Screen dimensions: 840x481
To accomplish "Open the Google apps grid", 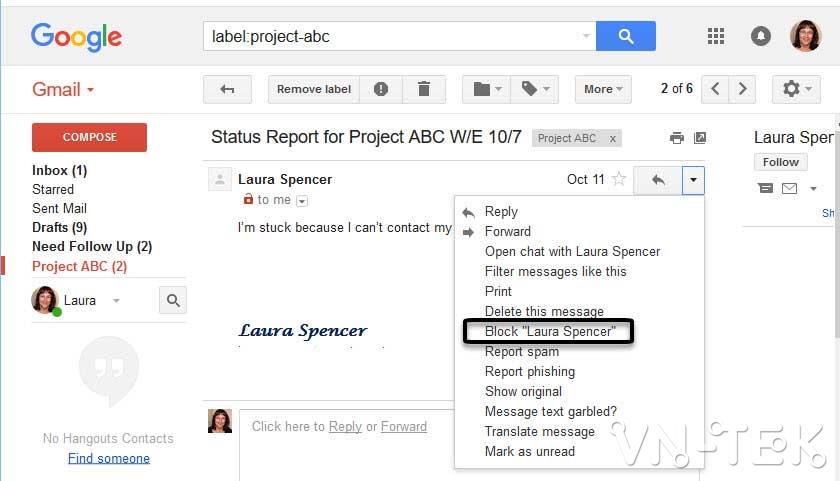I will [x=716, y=36].
